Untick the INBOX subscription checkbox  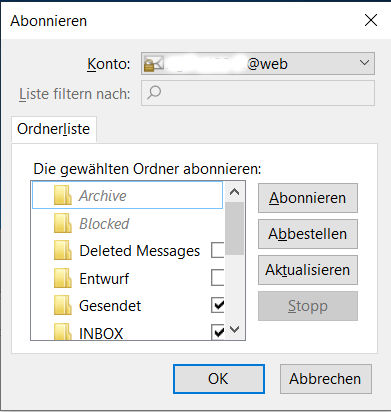pyautogui.click(x=218, y=332)
